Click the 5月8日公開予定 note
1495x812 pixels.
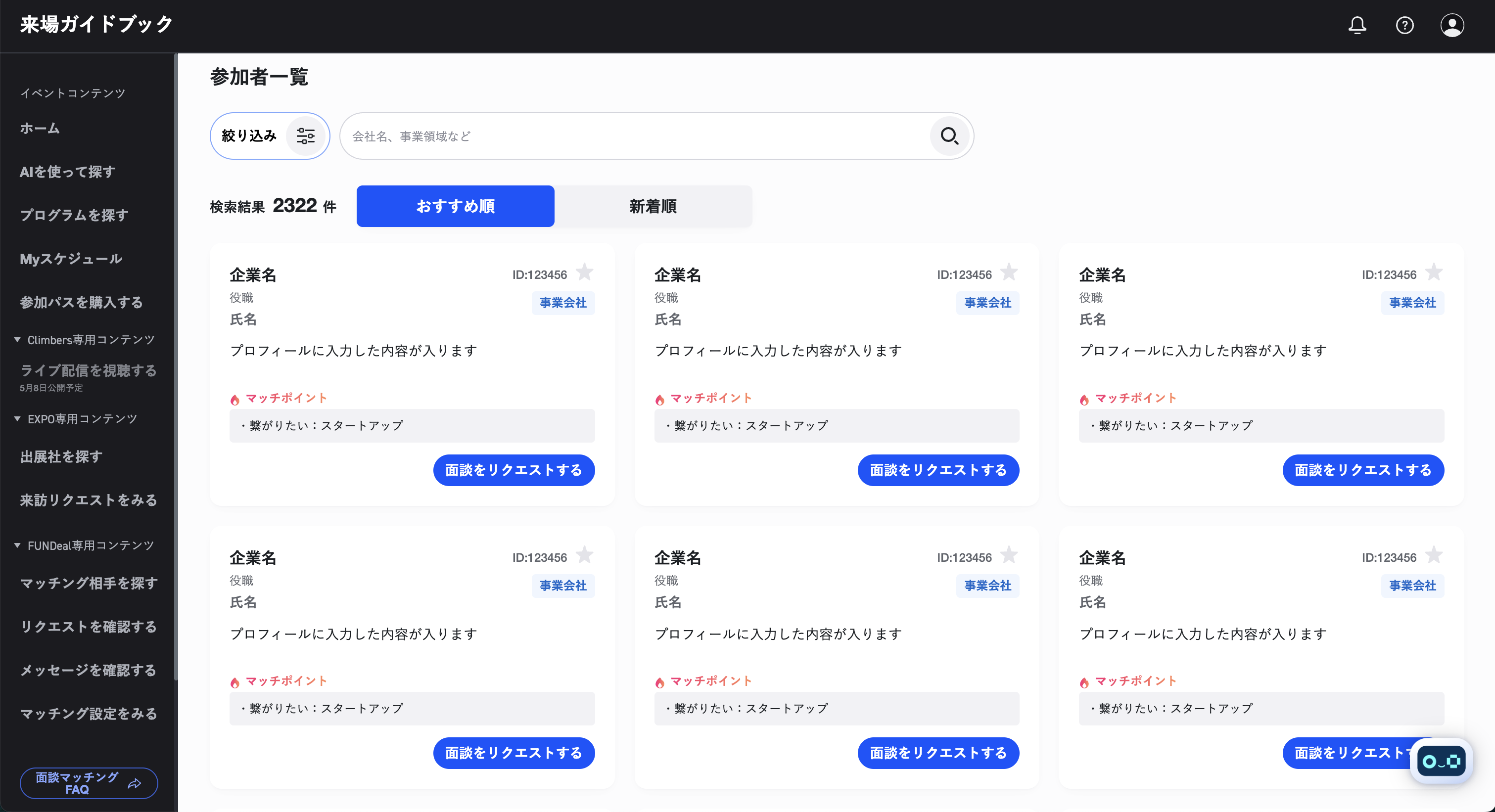pyautogui.click(x=51, y=388)
